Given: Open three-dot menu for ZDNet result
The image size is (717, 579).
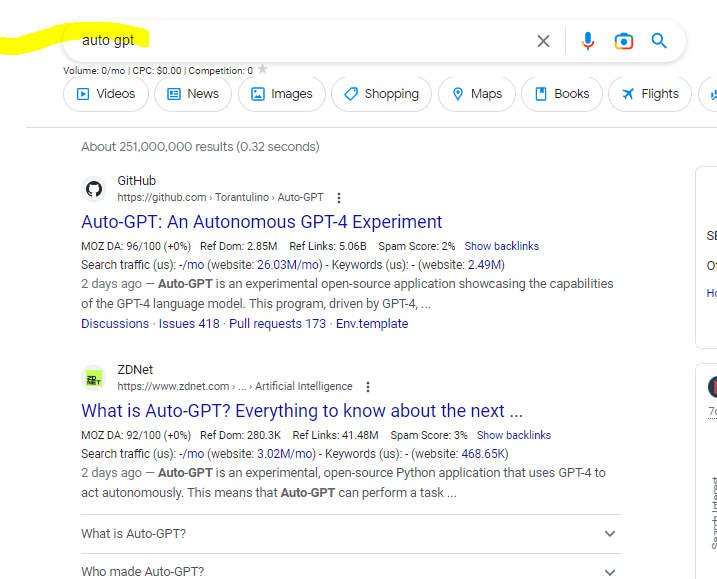Looking at the screenshot, I should 368,387.
